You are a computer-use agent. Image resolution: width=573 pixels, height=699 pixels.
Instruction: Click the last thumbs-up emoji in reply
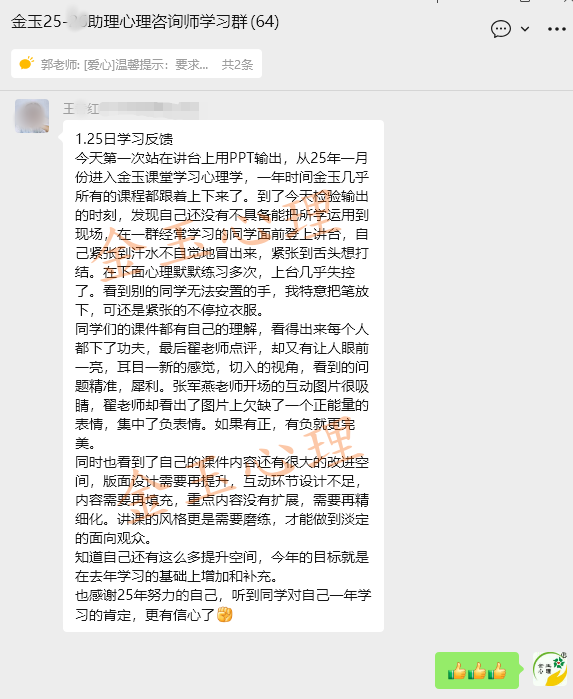pos(497,671)
